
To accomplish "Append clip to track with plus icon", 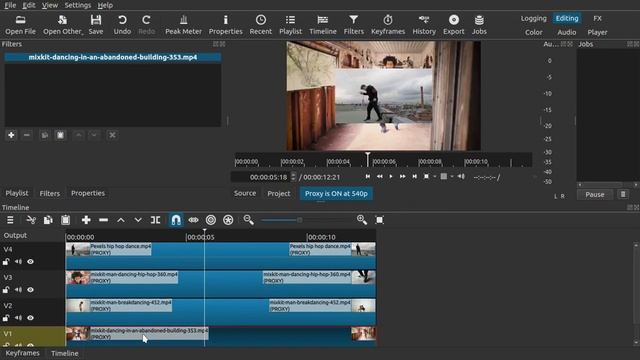I will pos(86,220).
